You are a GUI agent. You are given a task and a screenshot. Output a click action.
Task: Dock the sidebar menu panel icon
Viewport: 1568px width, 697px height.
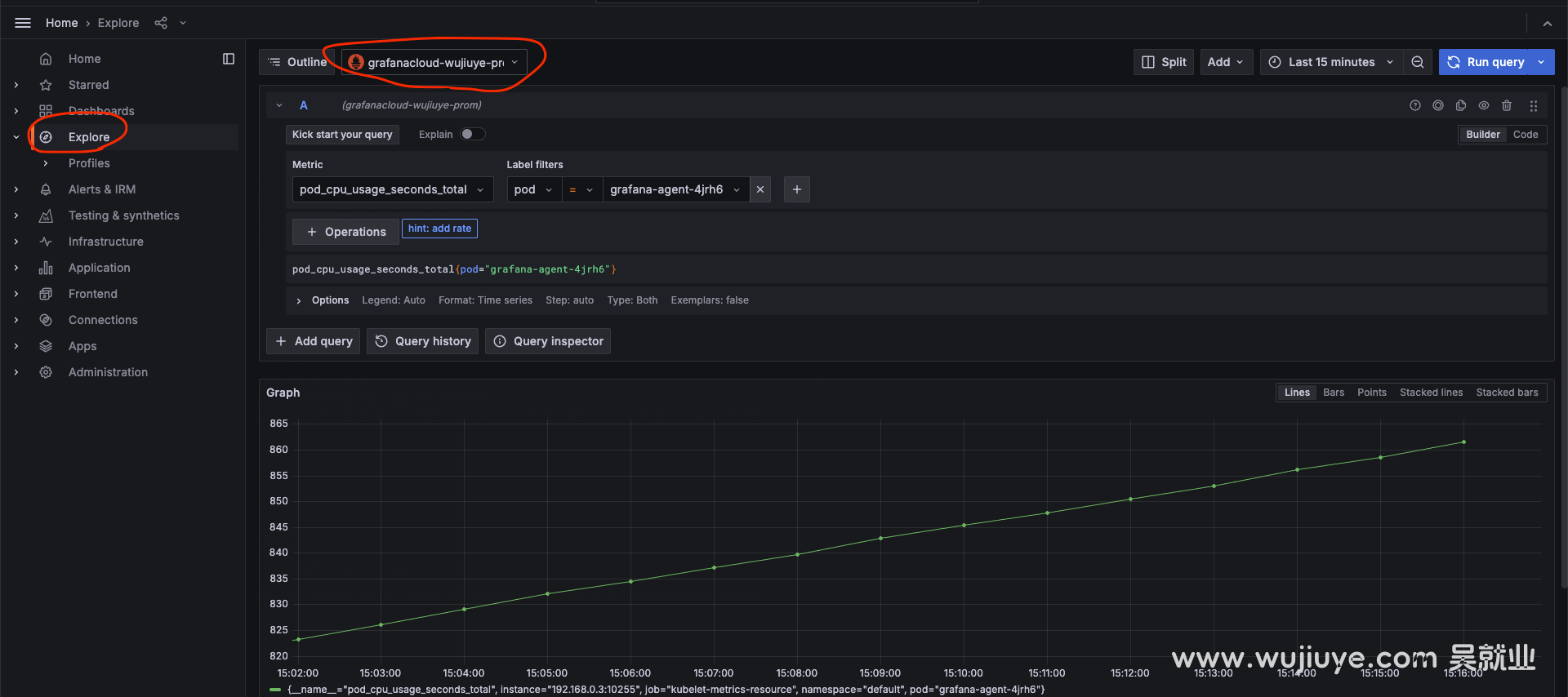(x=229, y=59)
